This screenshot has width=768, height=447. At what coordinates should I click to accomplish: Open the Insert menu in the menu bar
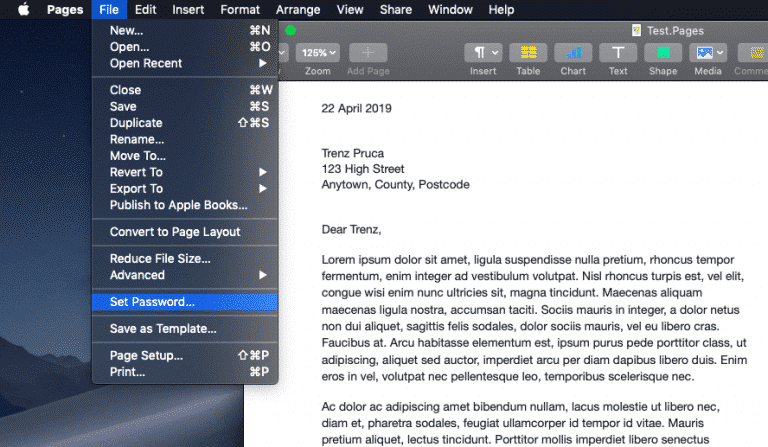click(188, 9)
